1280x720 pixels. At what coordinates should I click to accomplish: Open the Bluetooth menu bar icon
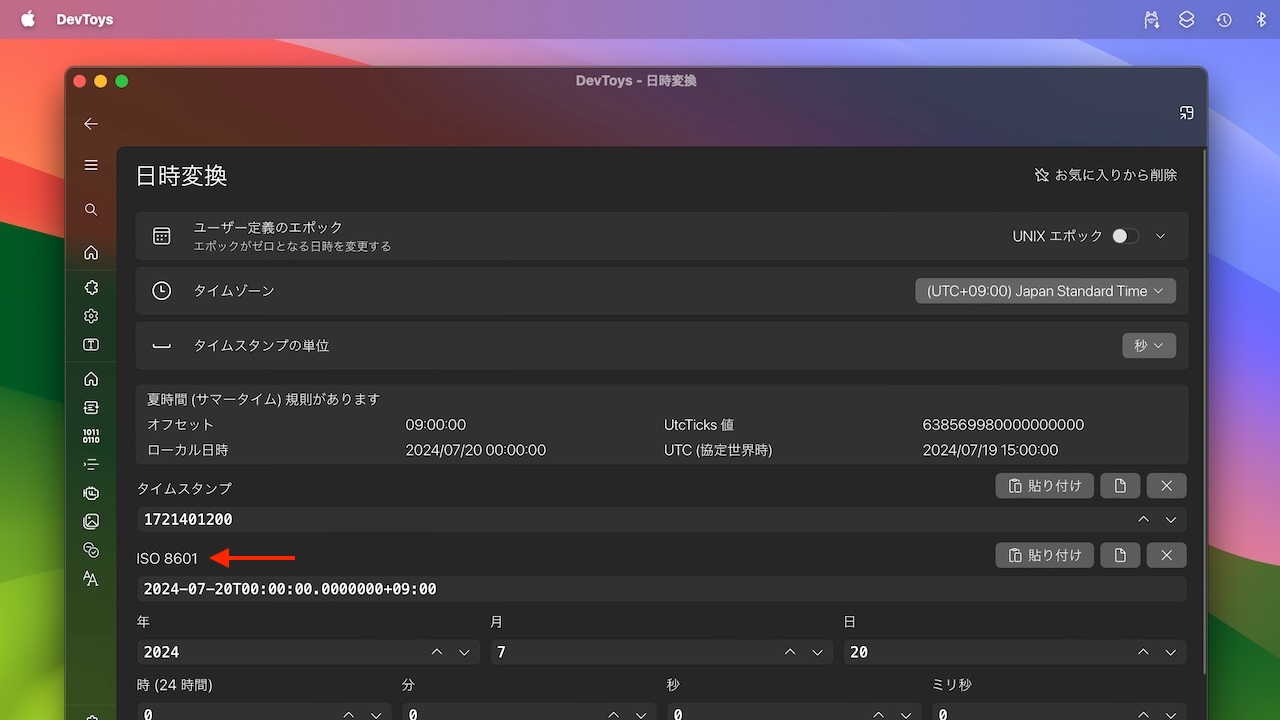point(1261,20)
